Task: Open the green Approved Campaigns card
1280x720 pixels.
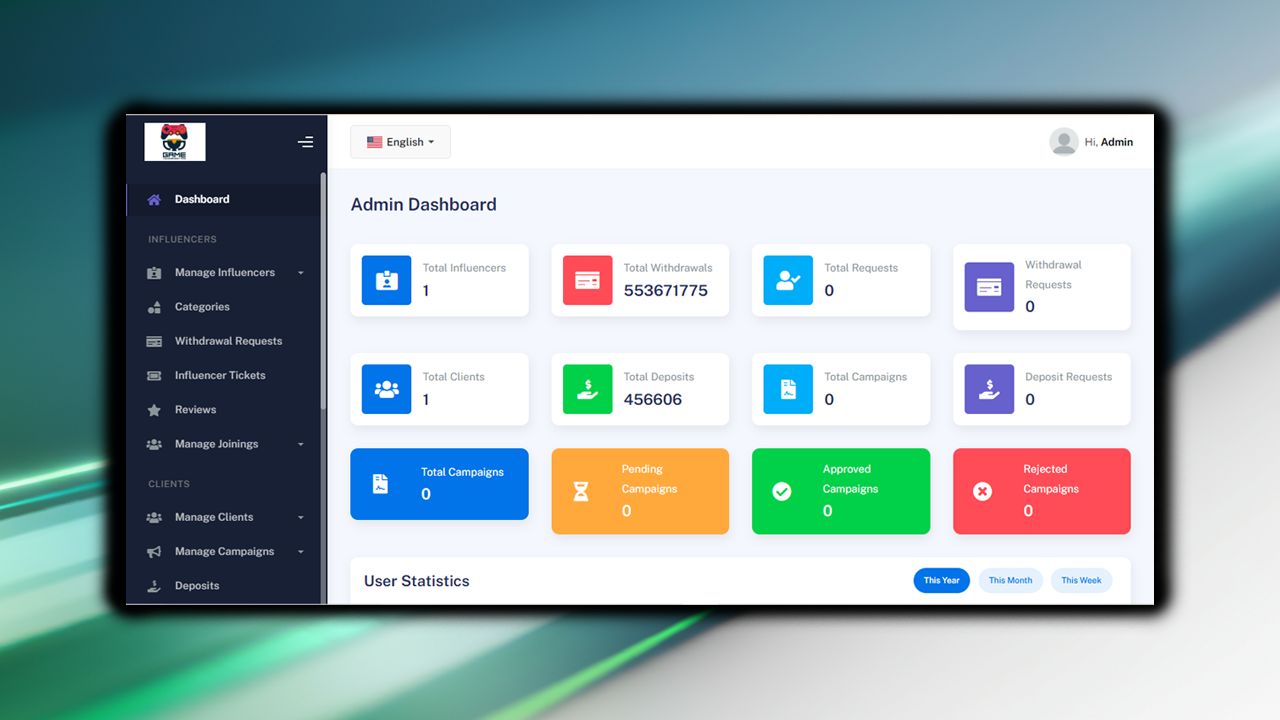Action: (x=841, y=491)
